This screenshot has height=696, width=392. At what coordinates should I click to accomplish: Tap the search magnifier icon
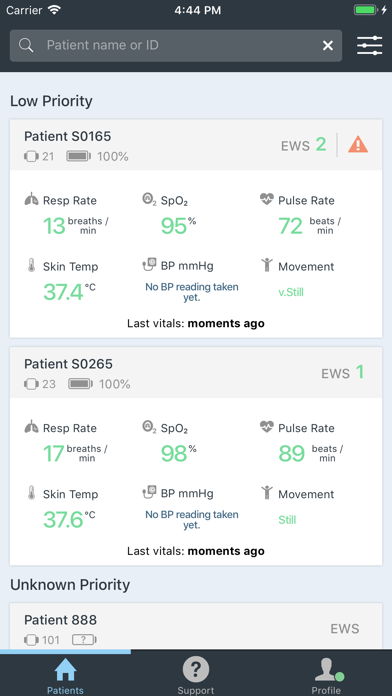click(x=26, y=45)
